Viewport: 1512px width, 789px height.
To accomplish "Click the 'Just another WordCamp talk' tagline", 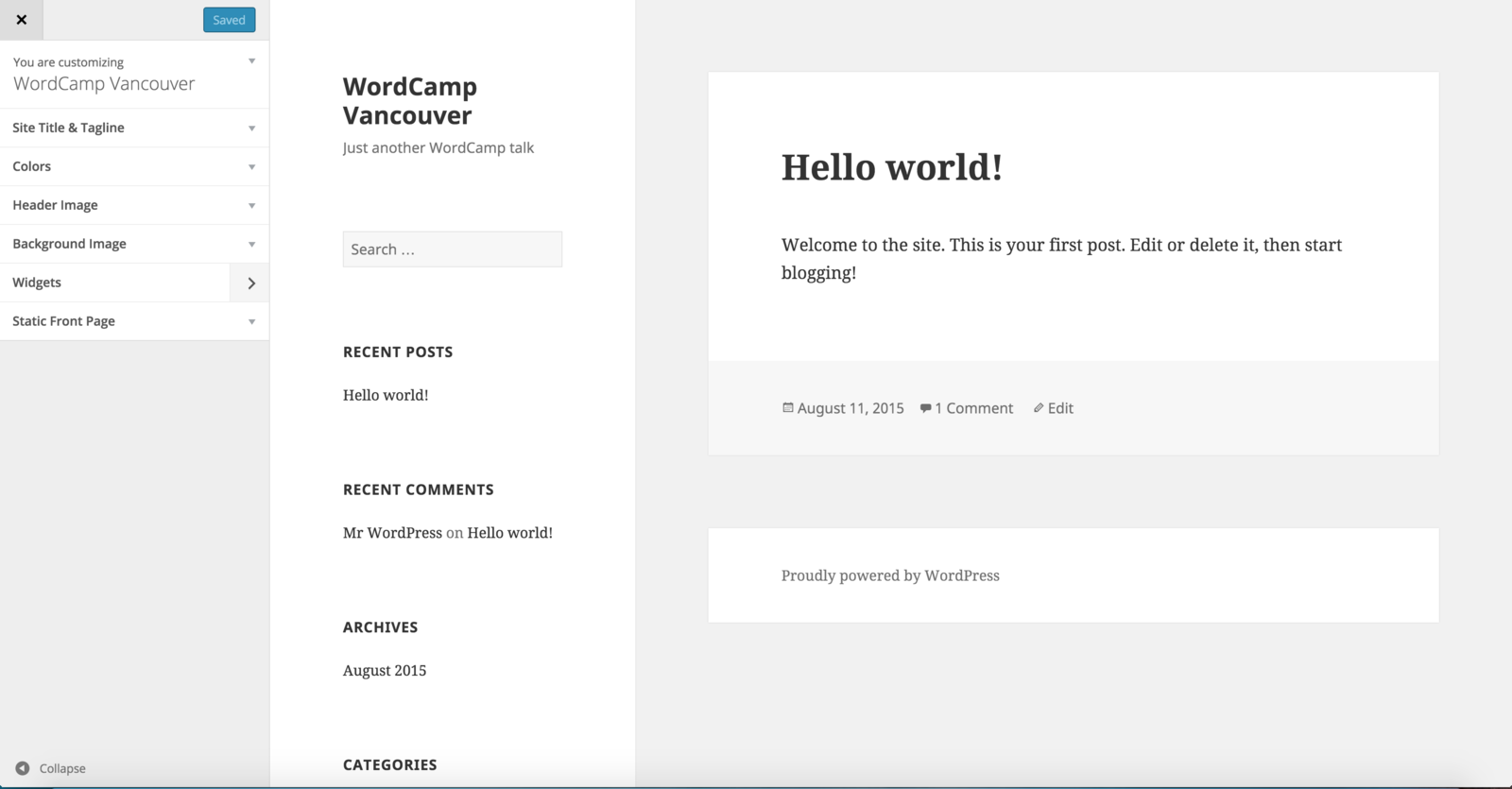I will [x=438, y=147].
